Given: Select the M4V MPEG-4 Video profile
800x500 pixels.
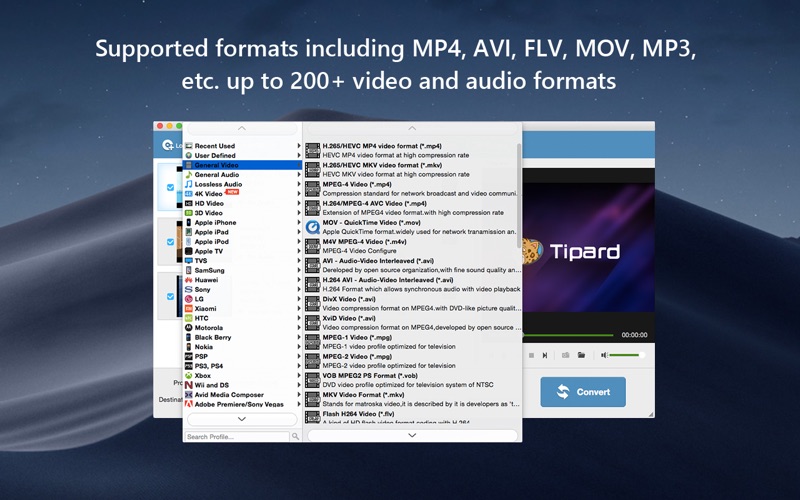Looking at the screenshot, I should pos(412,246).
